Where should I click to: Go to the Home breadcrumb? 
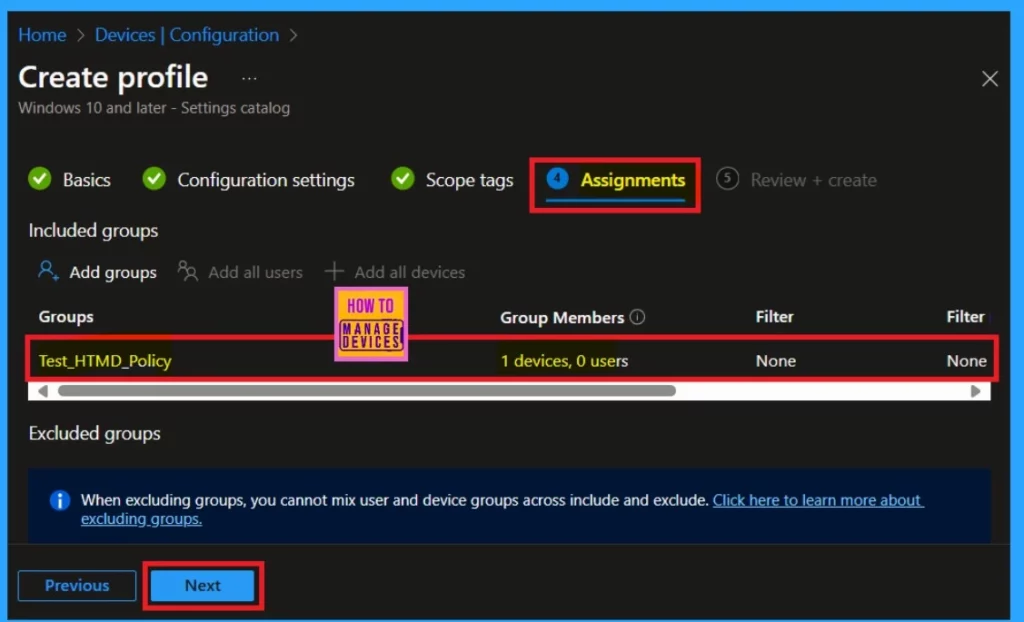[x=42, y=35]
